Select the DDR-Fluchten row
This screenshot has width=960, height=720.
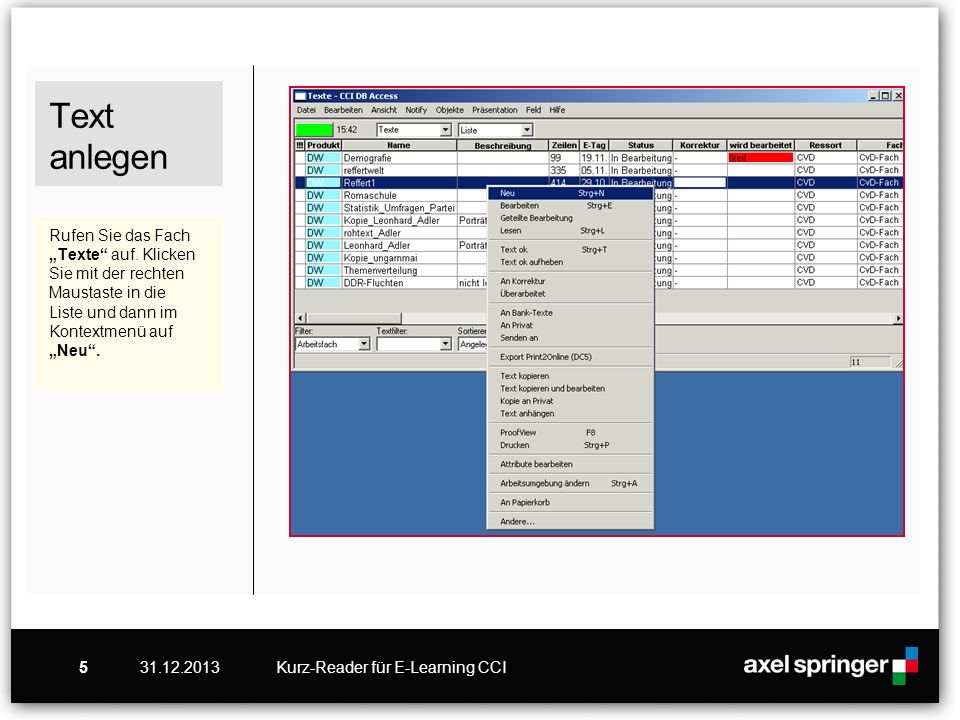[599, 283]
